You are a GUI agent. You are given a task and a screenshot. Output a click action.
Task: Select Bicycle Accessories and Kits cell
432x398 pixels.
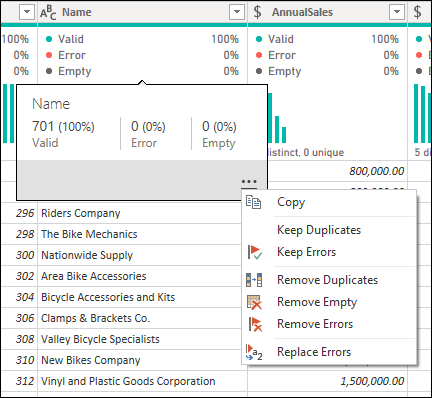(x=140, y=297)
